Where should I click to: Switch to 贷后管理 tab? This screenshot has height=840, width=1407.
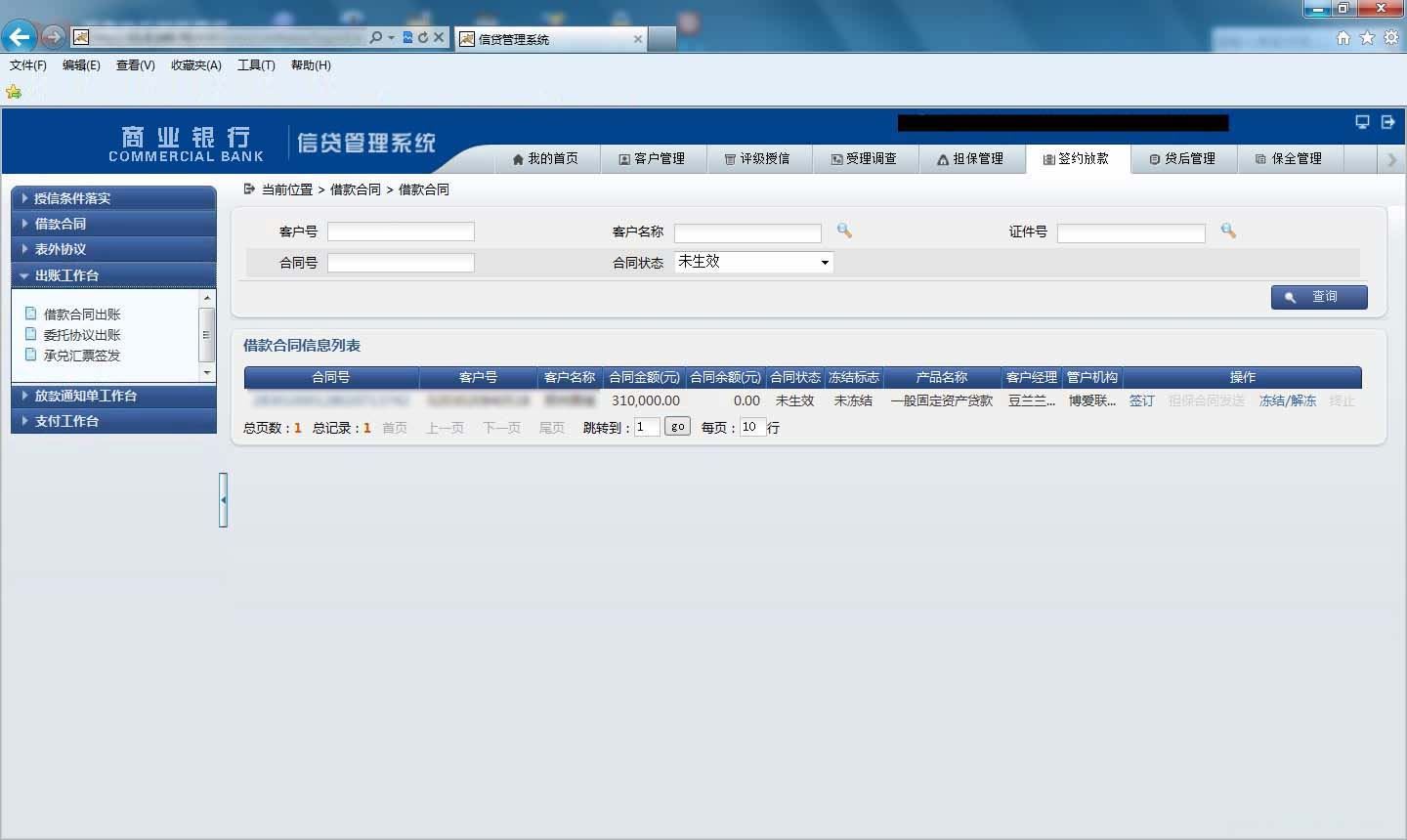[1182, 158]
